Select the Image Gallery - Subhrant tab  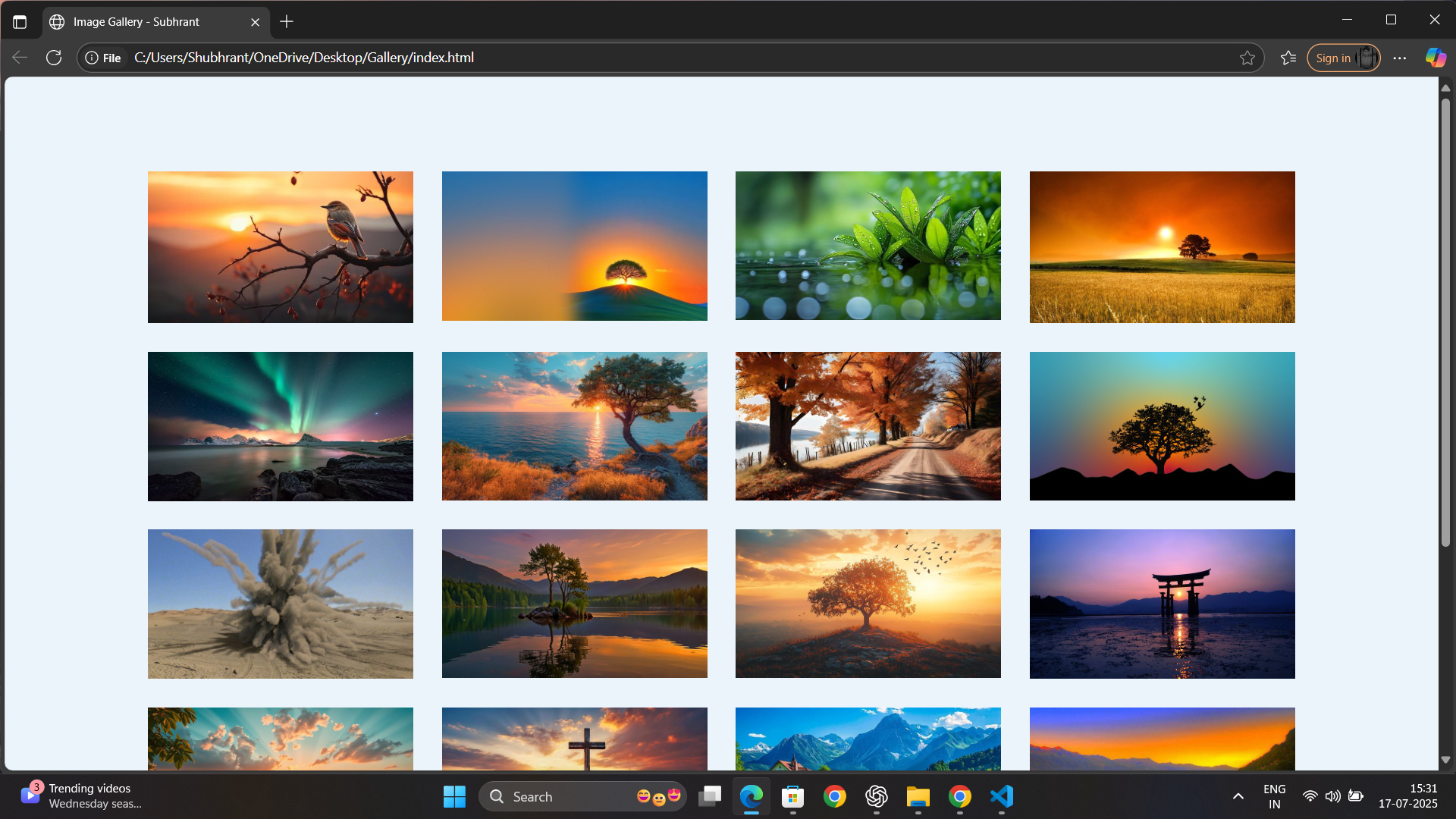pyautogui.click(x=136, y=22)
